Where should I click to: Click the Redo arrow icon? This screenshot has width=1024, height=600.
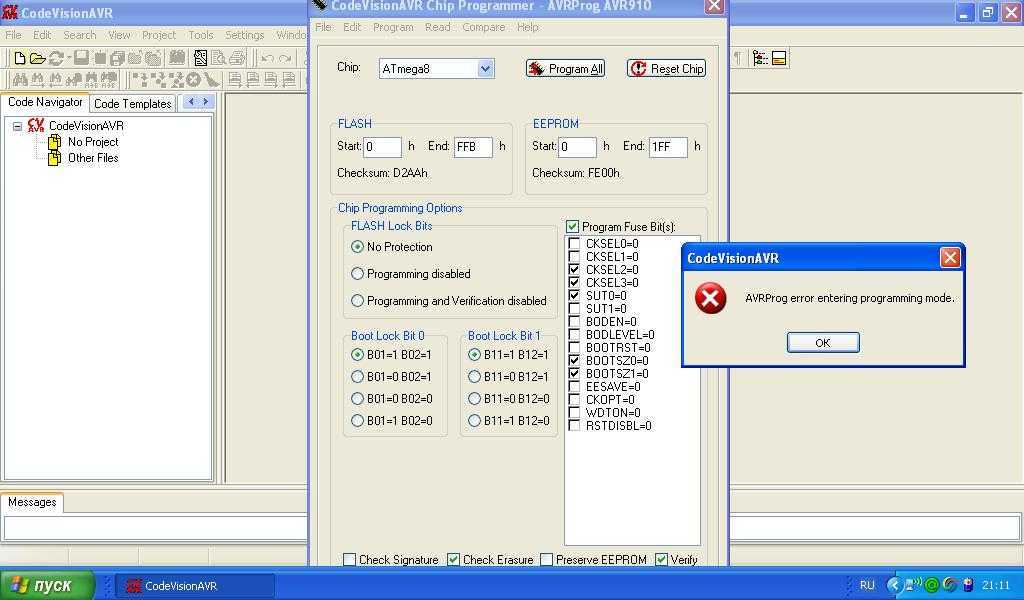click(x=285, y=59)
